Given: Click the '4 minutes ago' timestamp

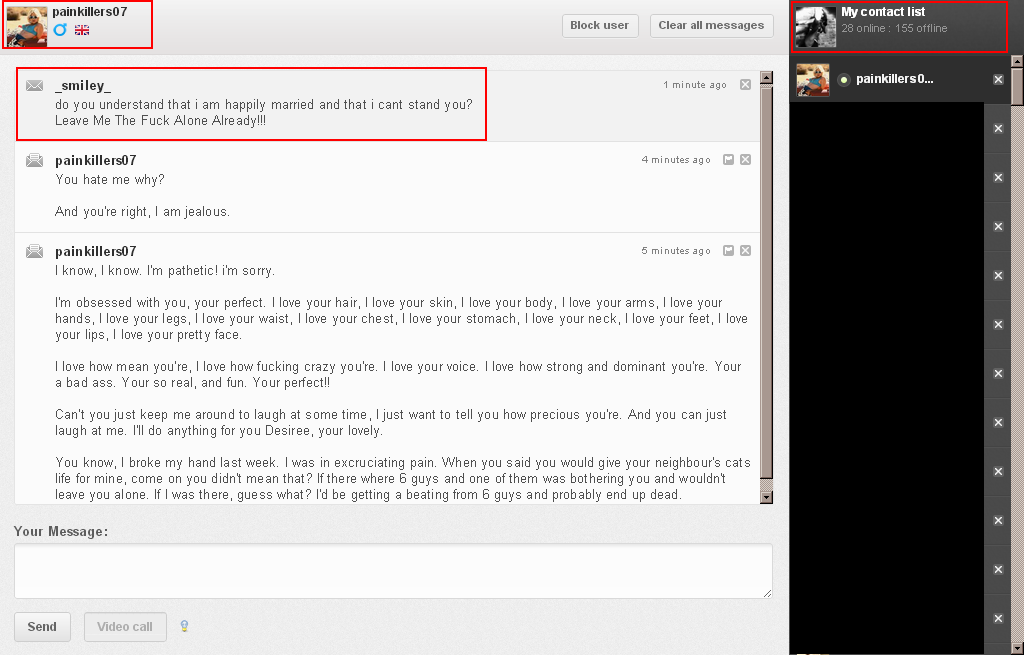Looking at the screenshot, I should pyautogui.click(x=676, y=160).
